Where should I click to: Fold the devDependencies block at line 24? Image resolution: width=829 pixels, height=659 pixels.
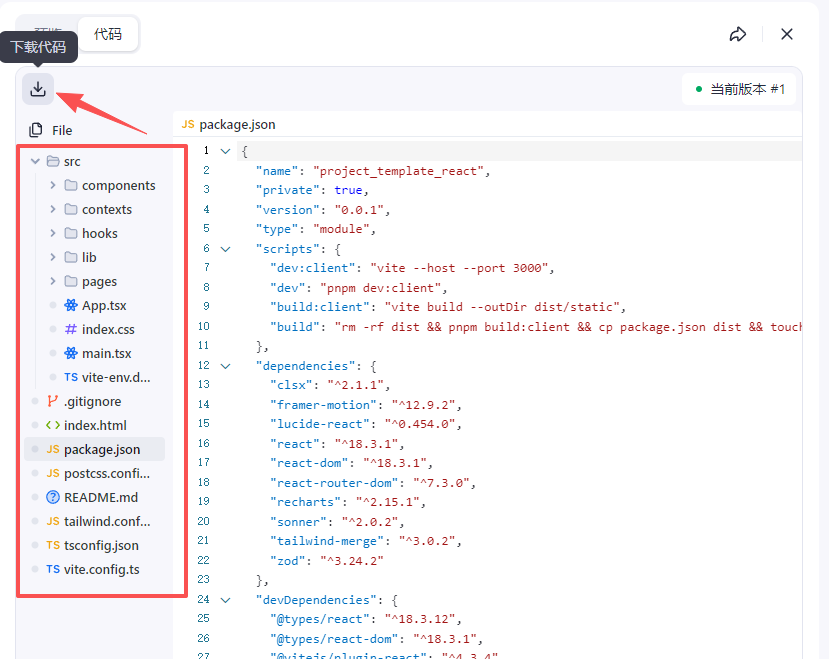tap(225, 600)
